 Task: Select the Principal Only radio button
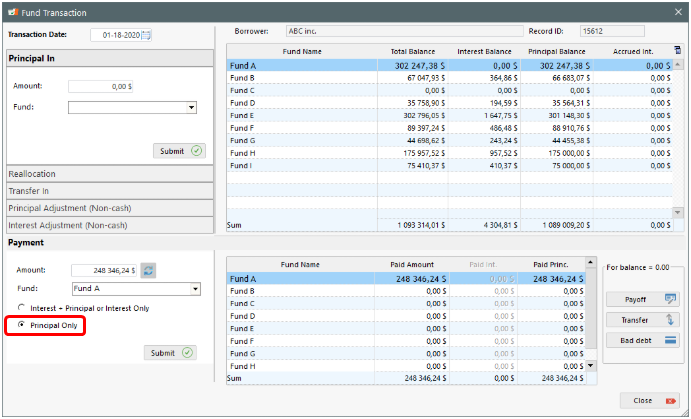(21, 325)
